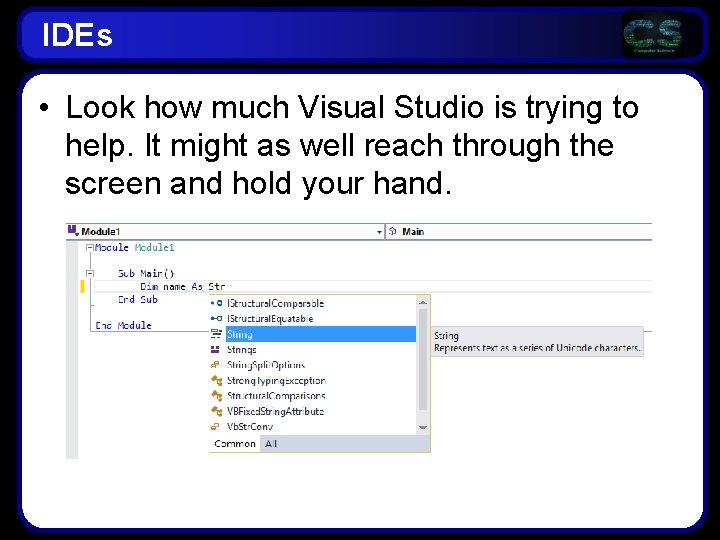The width and height of the screenshot is (720, 540).
Task: Click the IDEs slide title
Action: point(77,35)
